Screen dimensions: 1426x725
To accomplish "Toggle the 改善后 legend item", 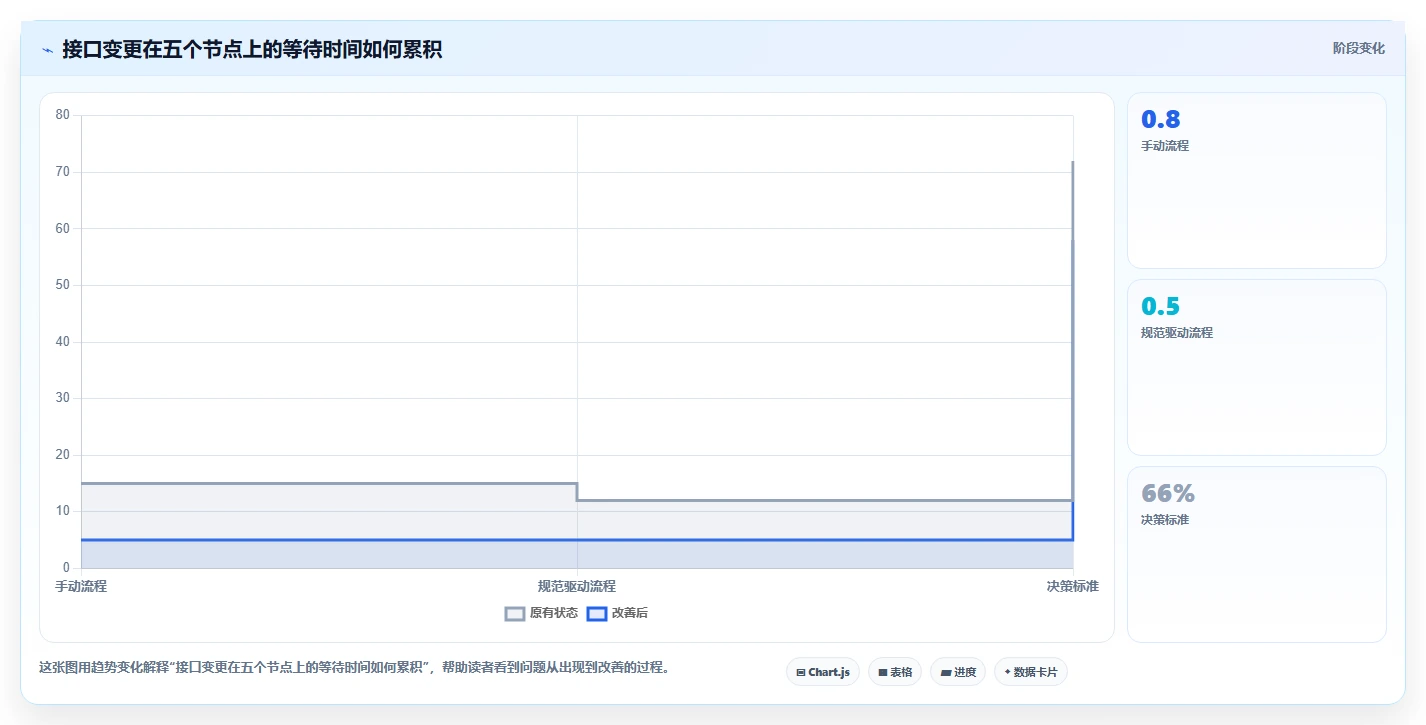I will 617,613.
